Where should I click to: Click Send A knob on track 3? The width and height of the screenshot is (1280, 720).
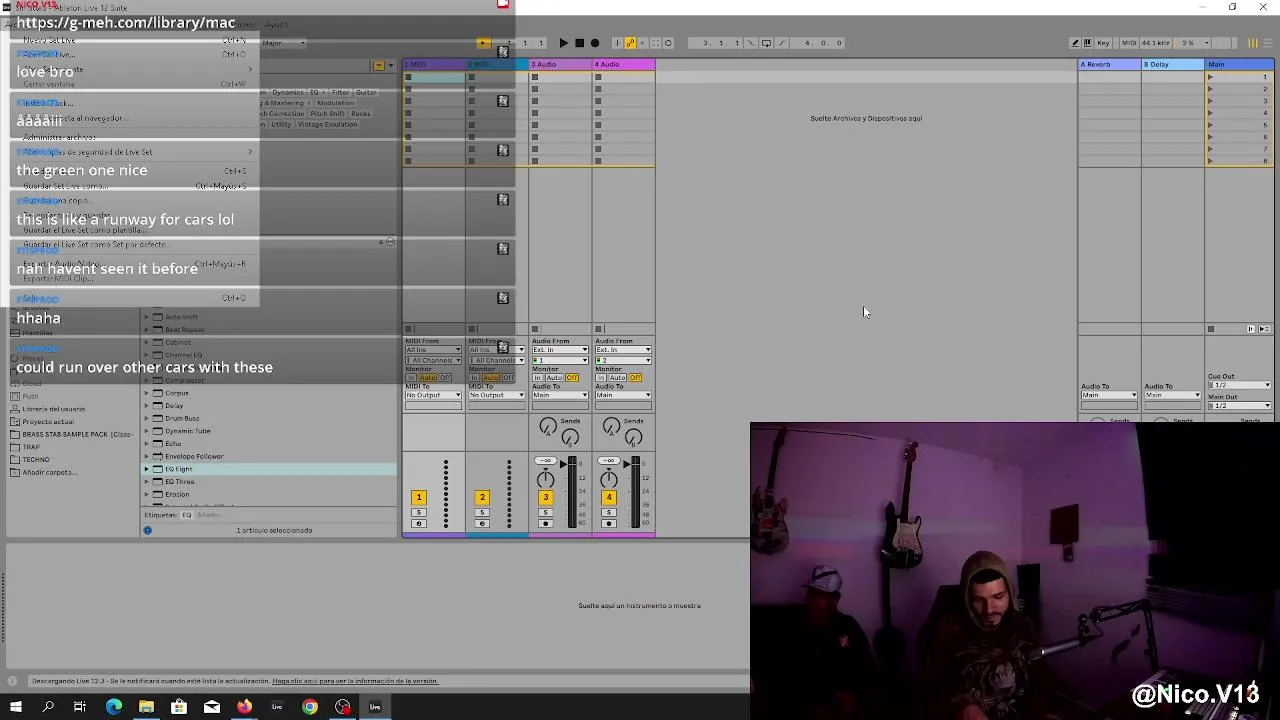click(547, 428)
